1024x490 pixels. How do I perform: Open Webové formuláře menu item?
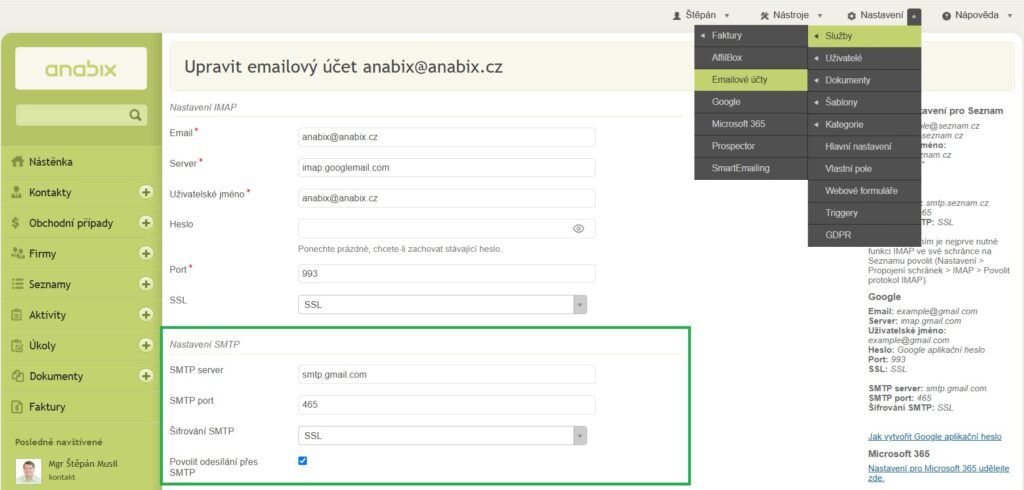click(864, 191)
